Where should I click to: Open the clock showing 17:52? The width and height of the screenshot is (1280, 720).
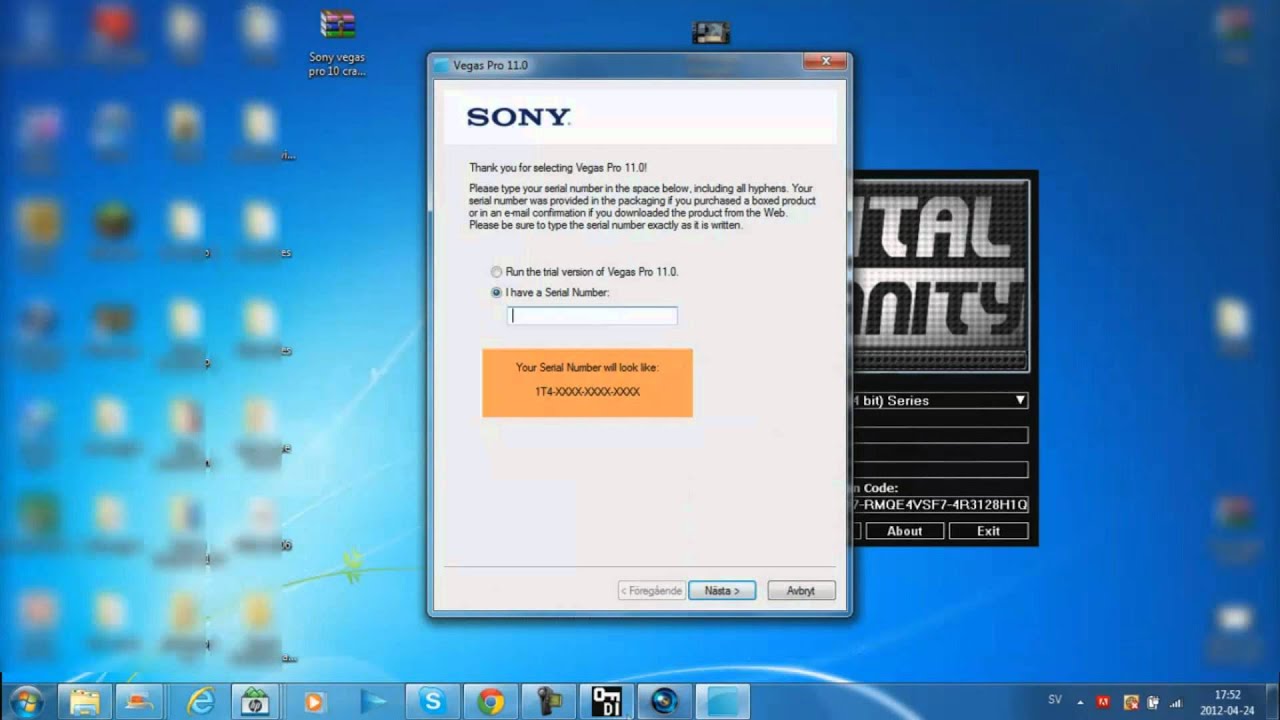(1227, 701)
